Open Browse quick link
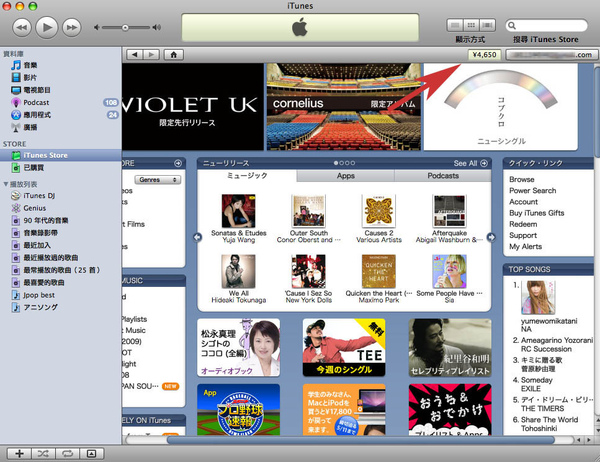Screen dimensions: 600x462 [522, 179]
